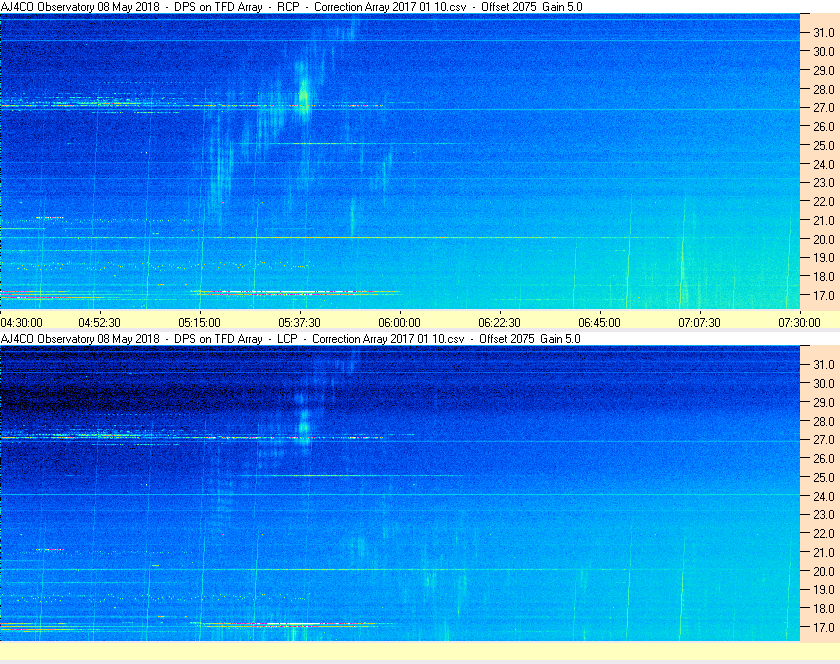This screenshot has height=664, width=840.
Task: Click the 29.0 frequency label on RCP plot
Action: click(x=824, y=70)
